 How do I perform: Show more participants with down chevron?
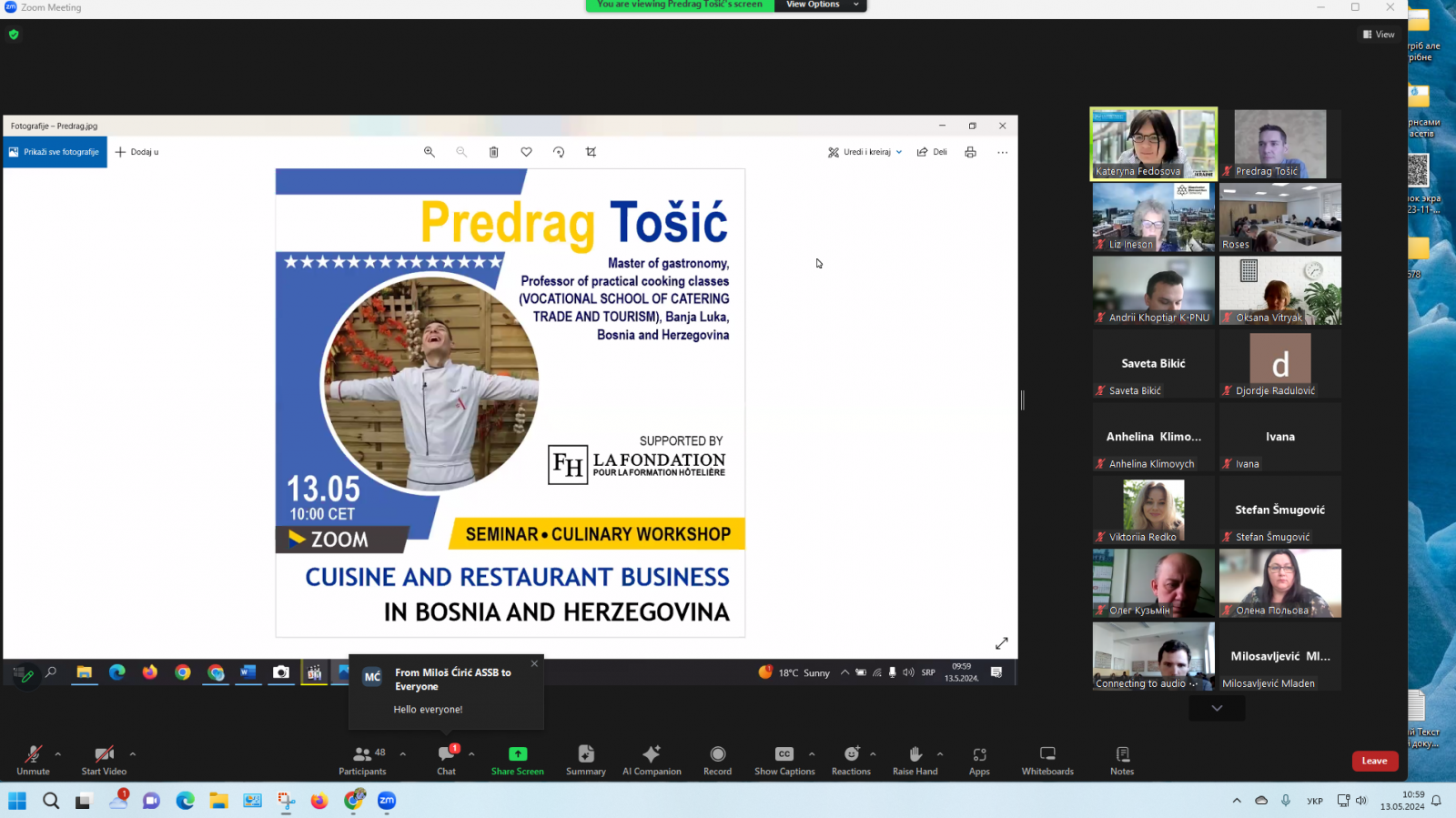pyautogui.click(x=1217, y=708)
